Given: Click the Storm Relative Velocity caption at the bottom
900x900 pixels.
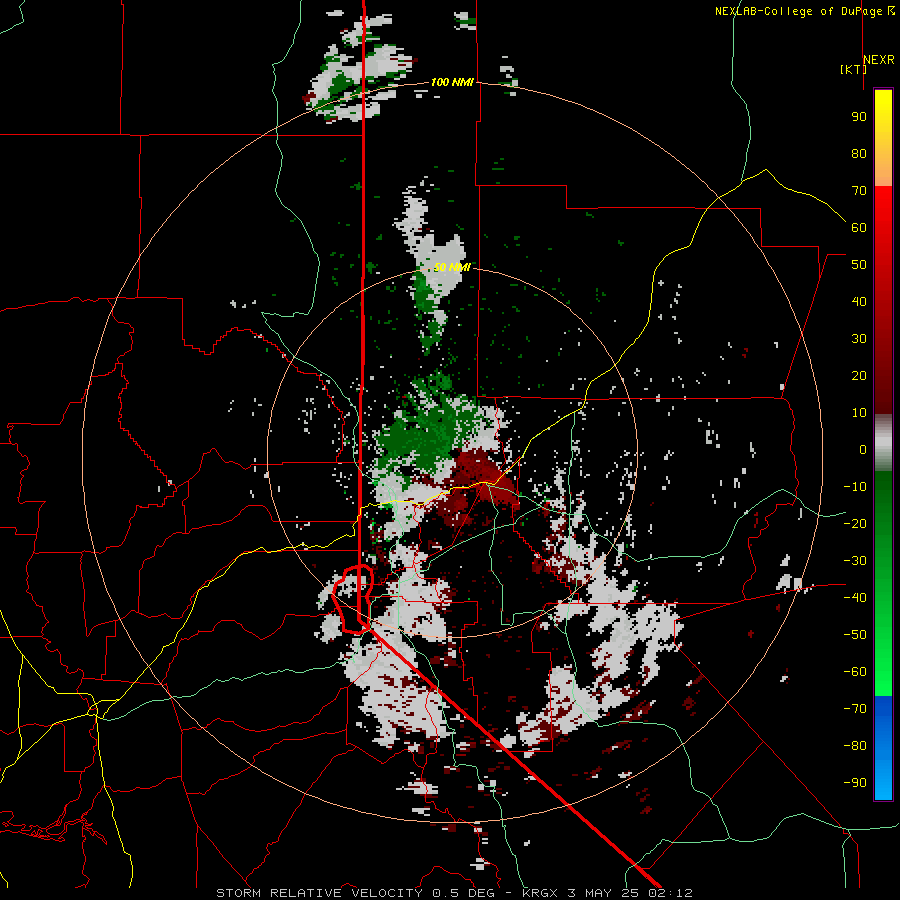Looking at the screenshot, I should (x=454, y=893).
